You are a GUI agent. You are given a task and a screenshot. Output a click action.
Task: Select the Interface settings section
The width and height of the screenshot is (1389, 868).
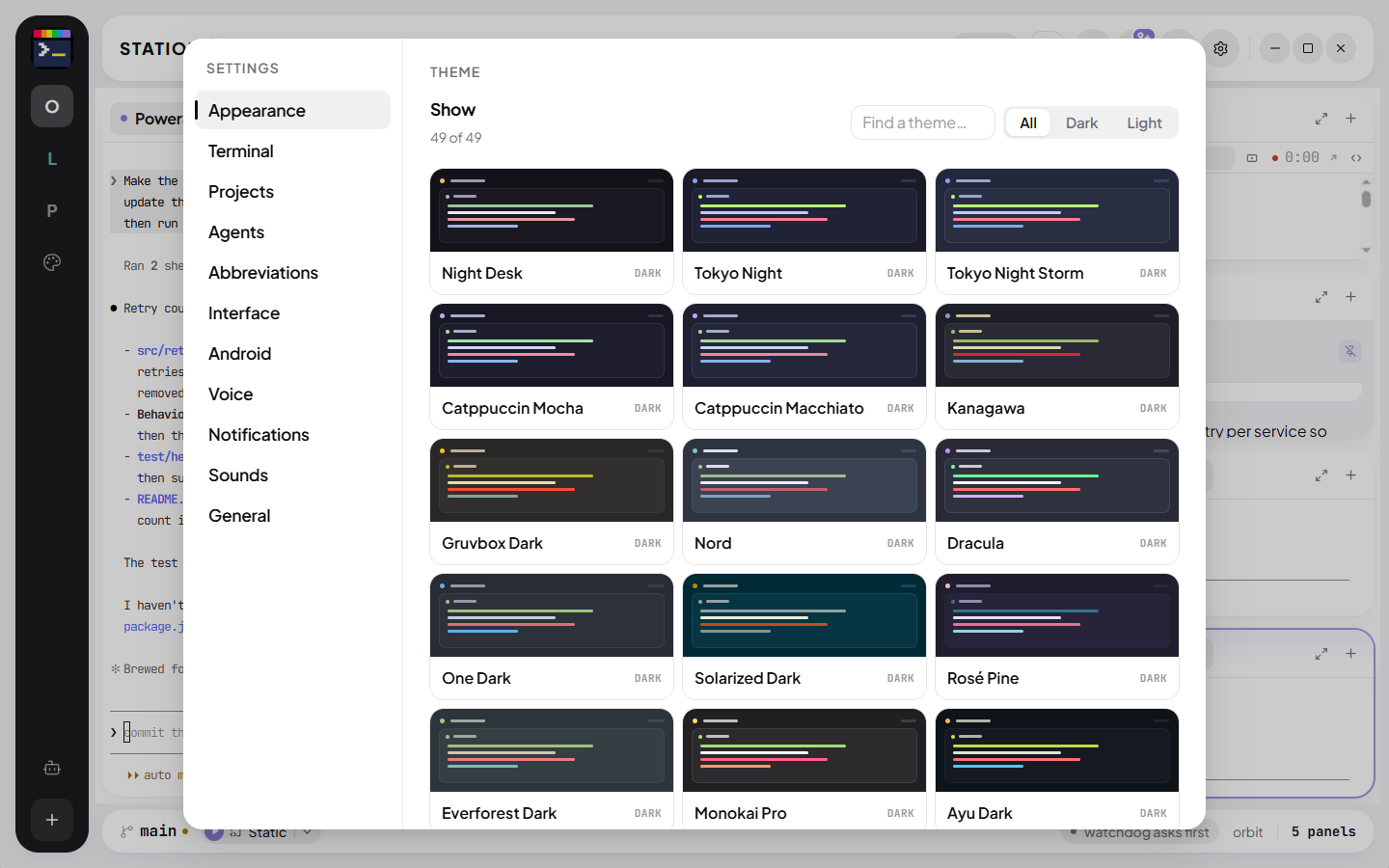(x=293, y=313)
